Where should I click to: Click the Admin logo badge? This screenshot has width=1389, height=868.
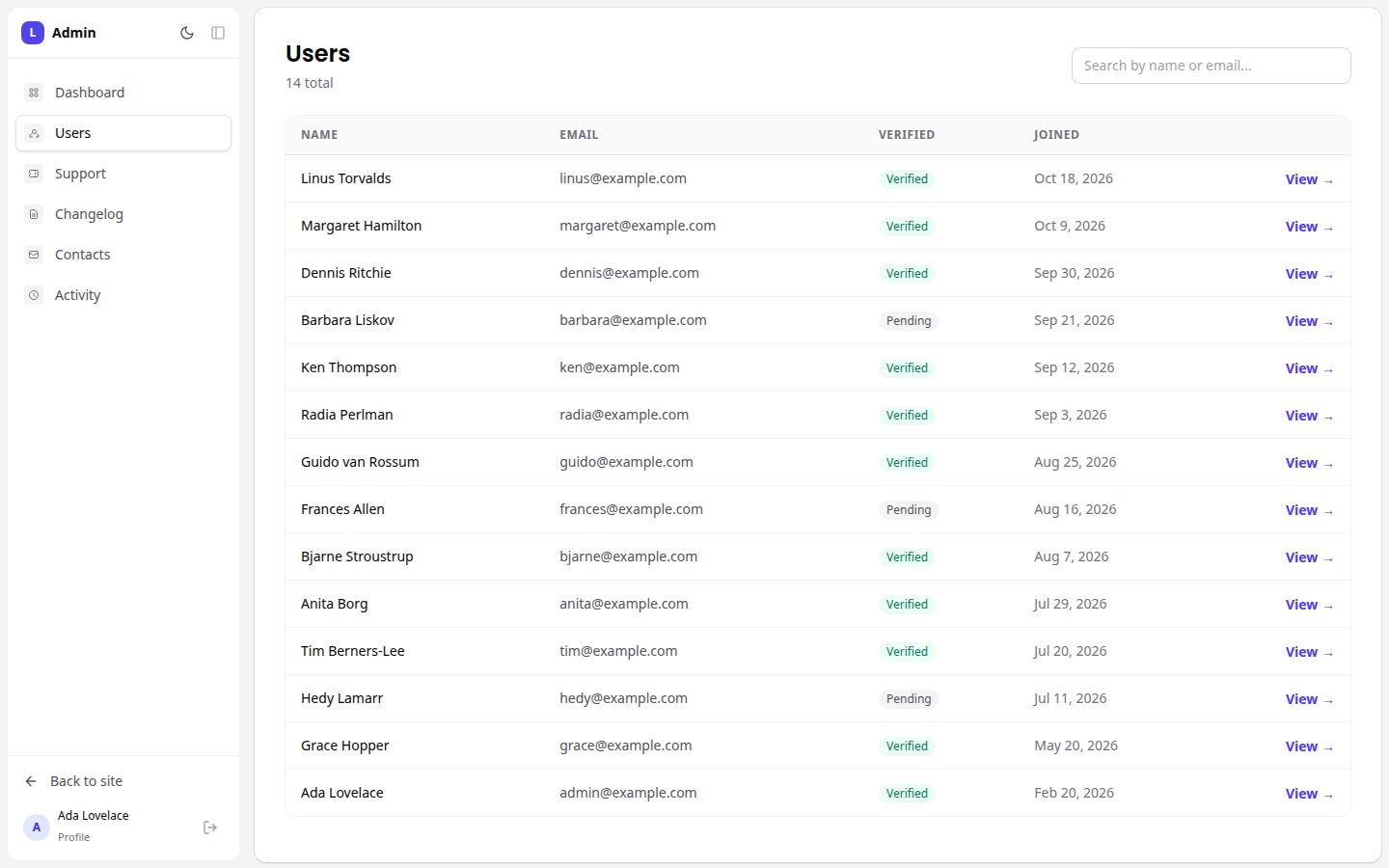pos(33,33)
